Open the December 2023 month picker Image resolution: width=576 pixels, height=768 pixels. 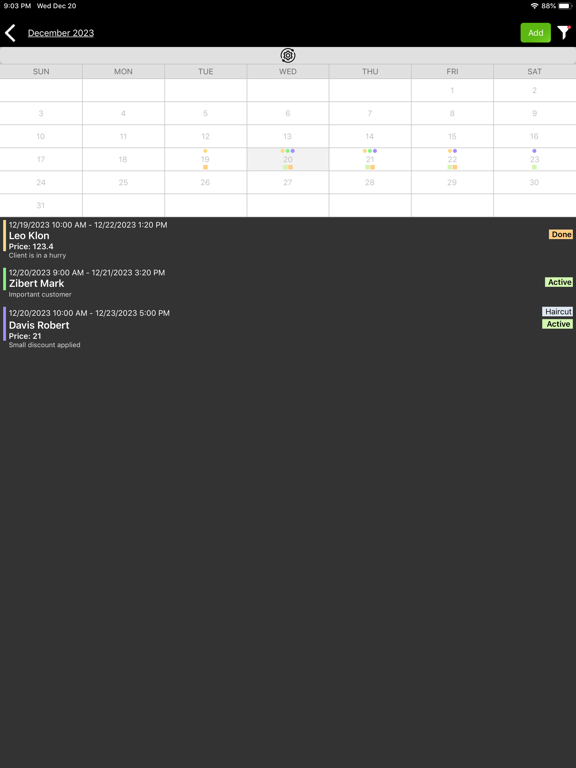61,33
